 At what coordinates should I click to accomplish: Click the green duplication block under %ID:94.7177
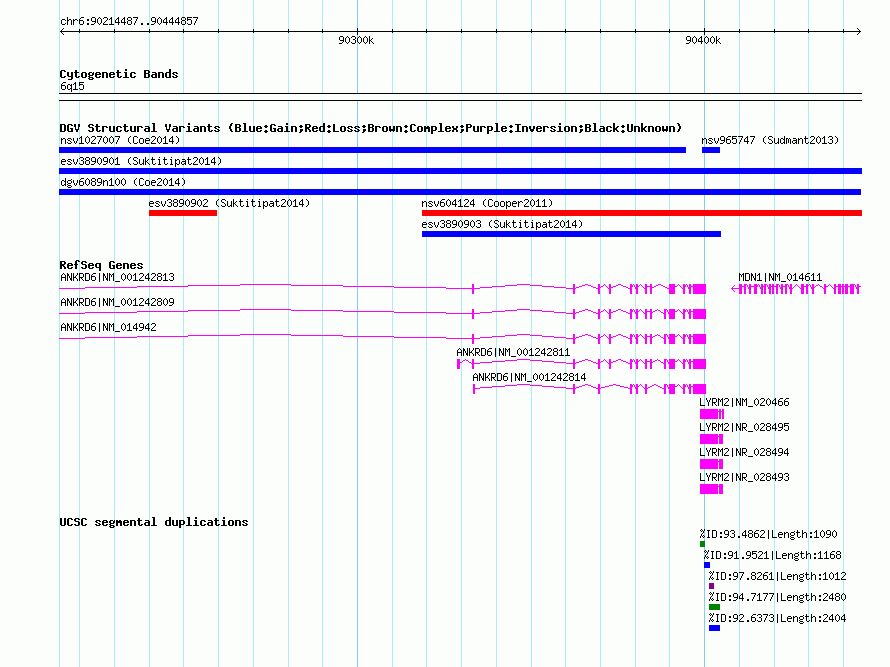click(715, 607)
